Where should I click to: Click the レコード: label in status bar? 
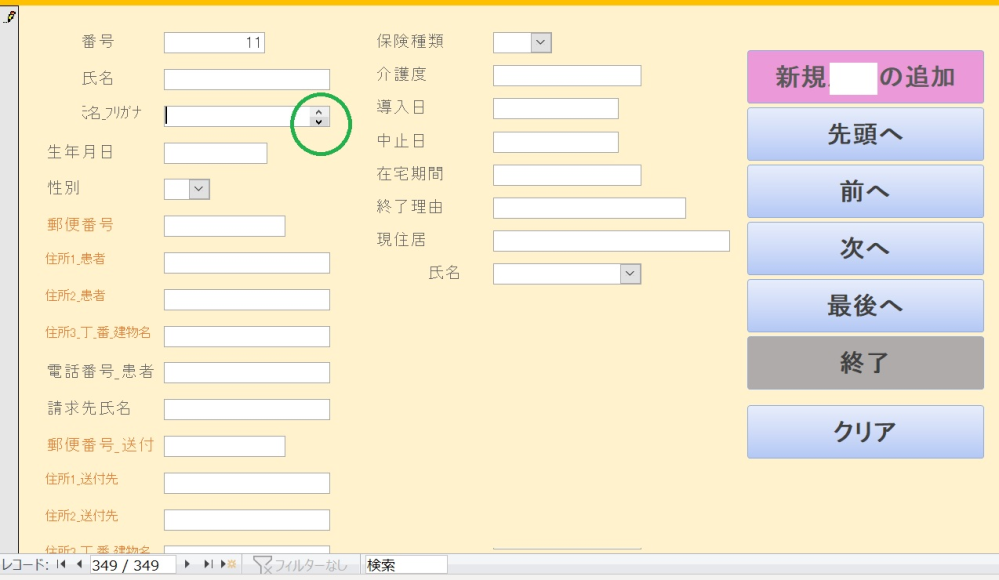coord(25,565)
